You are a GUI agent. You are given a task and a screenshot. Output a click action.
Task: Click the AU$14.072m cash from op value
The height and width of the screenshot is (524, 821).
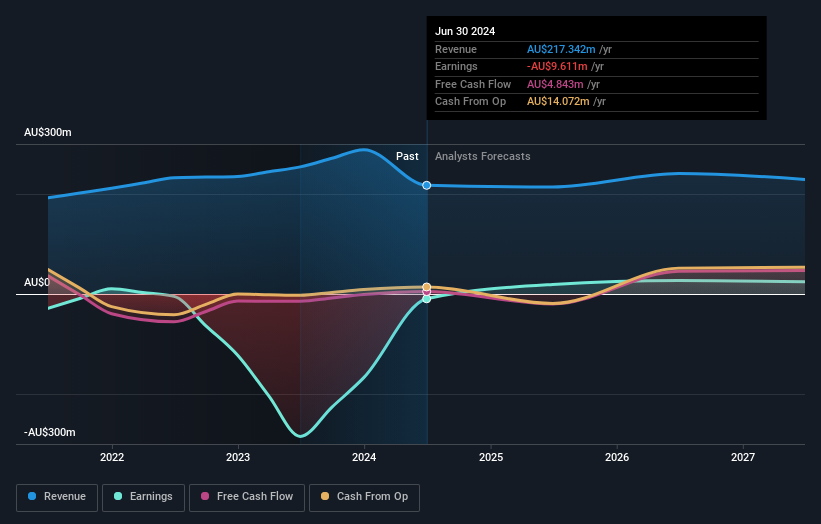[558, 102]
